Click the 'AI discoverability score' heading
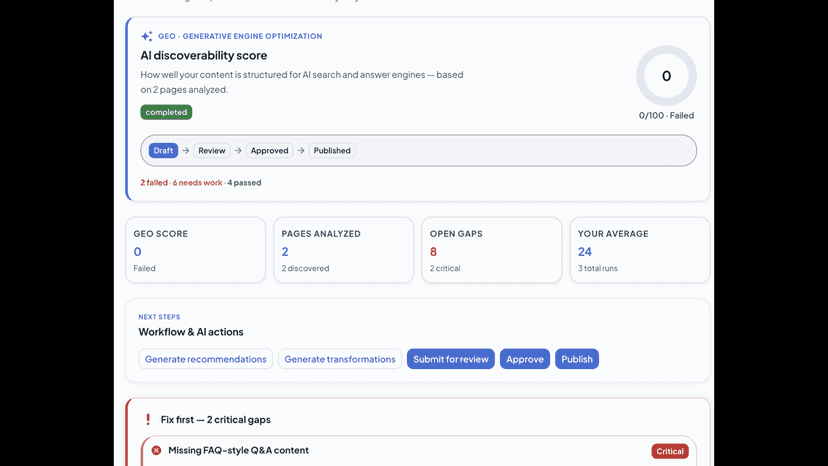This screenshot has width=828, height=466. [204, 55]
